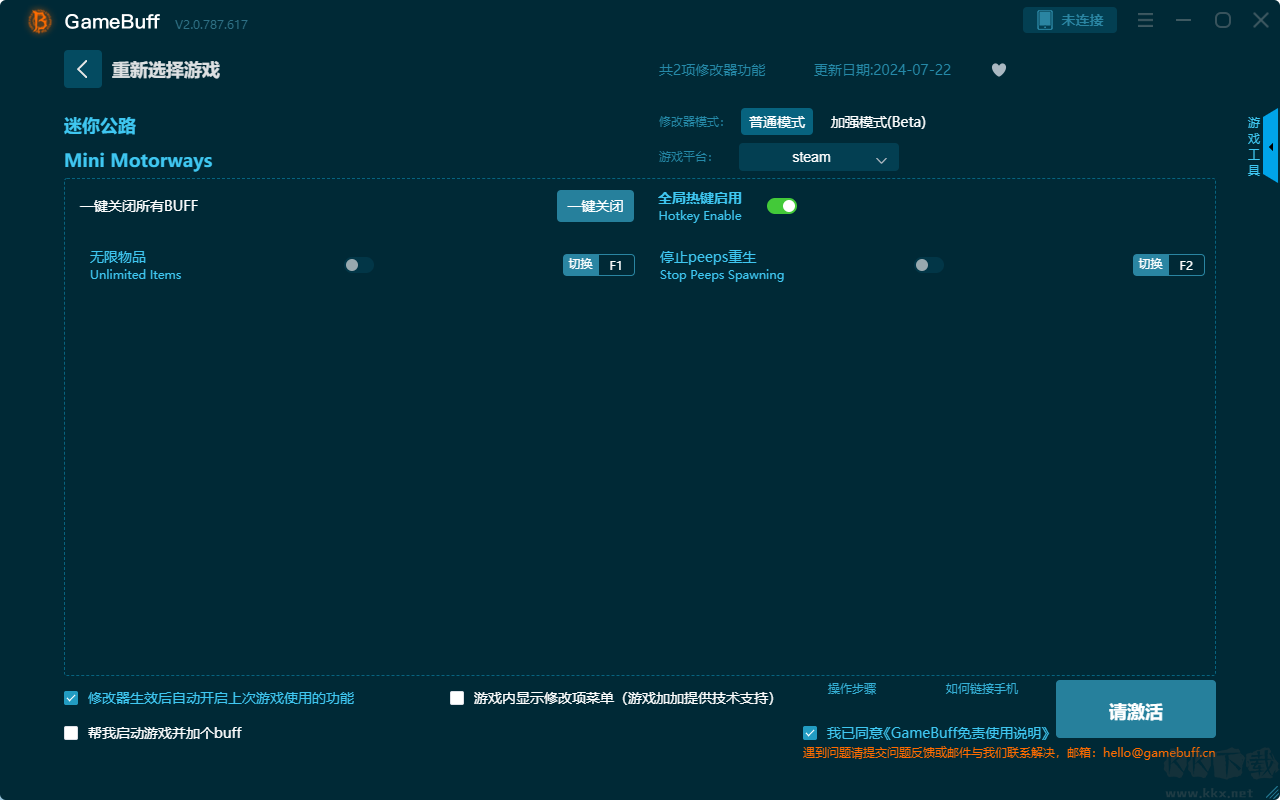Image resolution: width=1280 pixels, height=800 pixels.
Task: Toggle the Stop Peeps Spawning indicator
Action: point(928,265)
